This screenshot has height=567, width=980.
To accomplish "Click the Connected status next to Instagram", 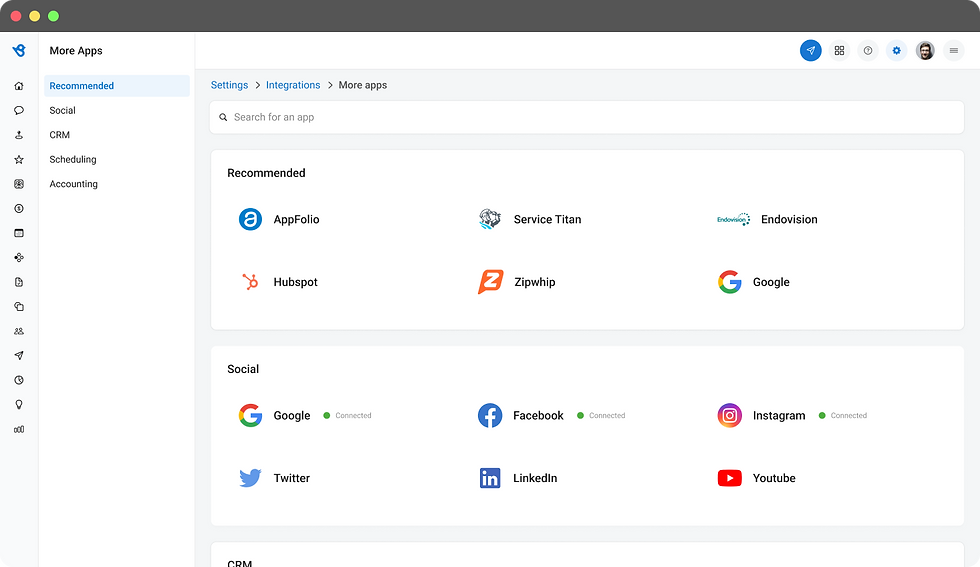I will pyautogui.click(x=843, y=416).
